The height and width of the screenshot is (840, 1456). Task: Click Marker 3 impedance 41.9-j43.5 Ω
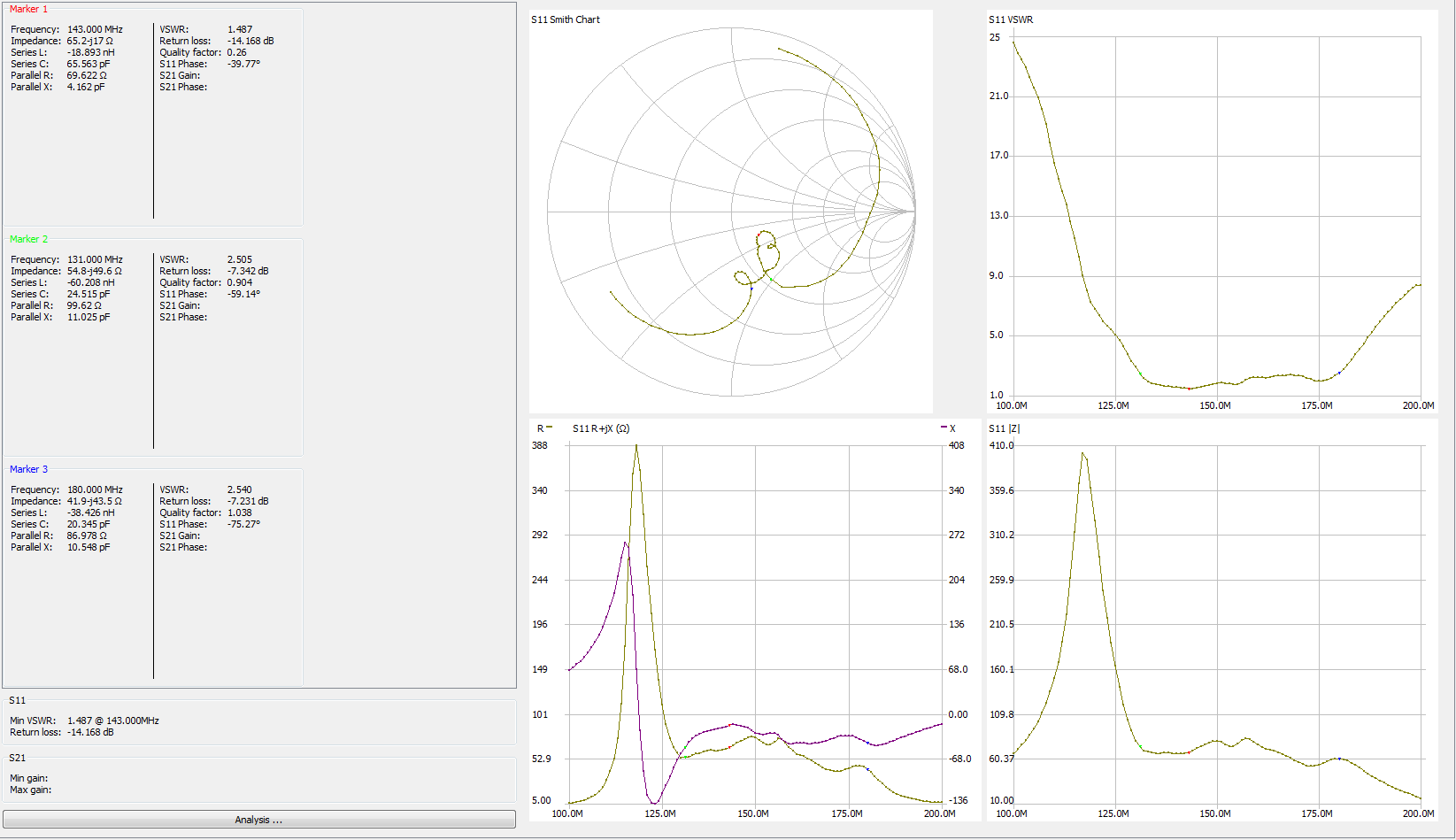click(94, 501)
